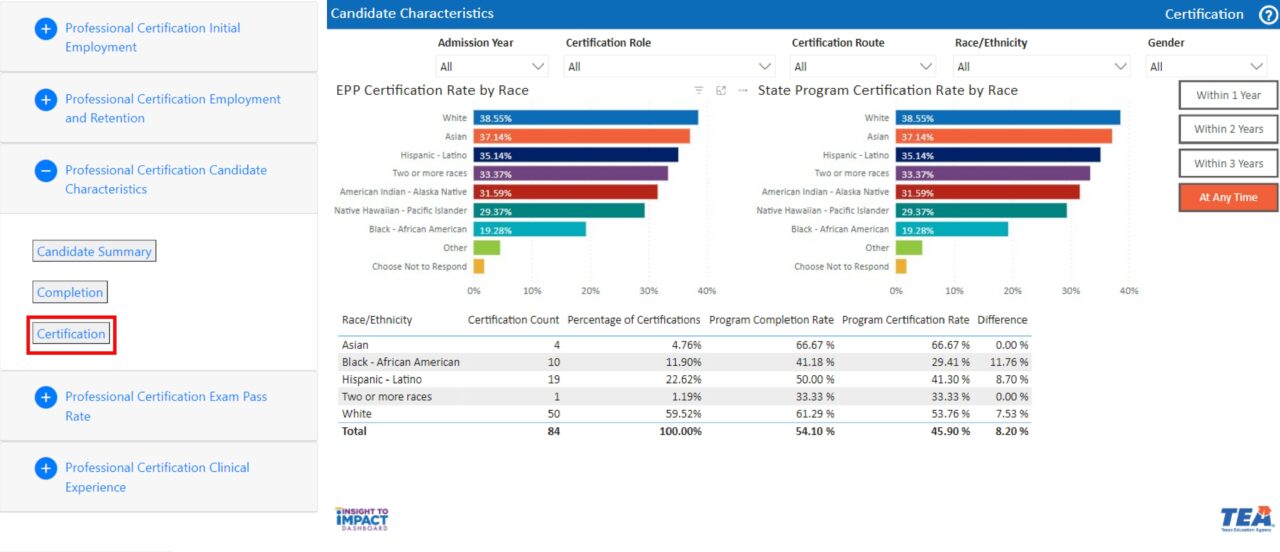Screen dimensions: 1280x552
Task: Open the Candidate Summary page
Action: coord(94,252)
